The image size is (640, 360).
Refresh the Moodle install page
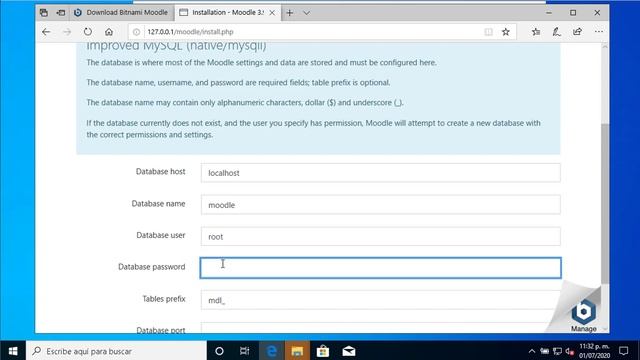[88, 32]
